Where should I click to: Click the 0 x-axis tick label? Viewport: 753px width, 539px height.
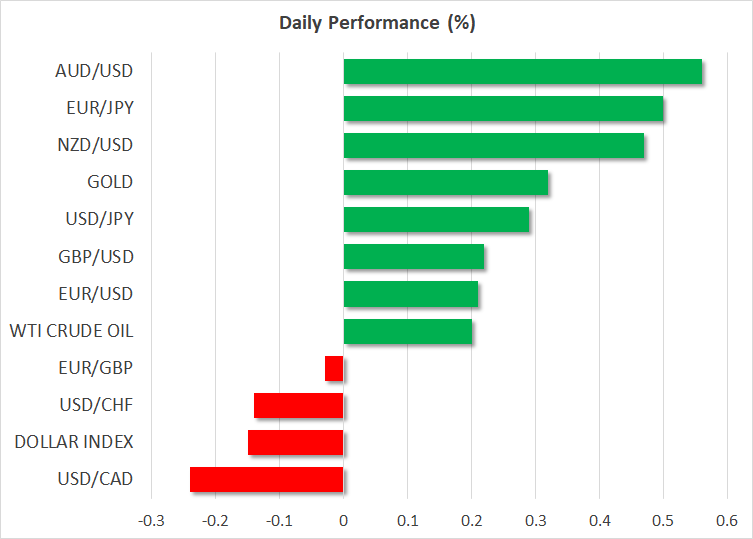(x=343, y=520)
